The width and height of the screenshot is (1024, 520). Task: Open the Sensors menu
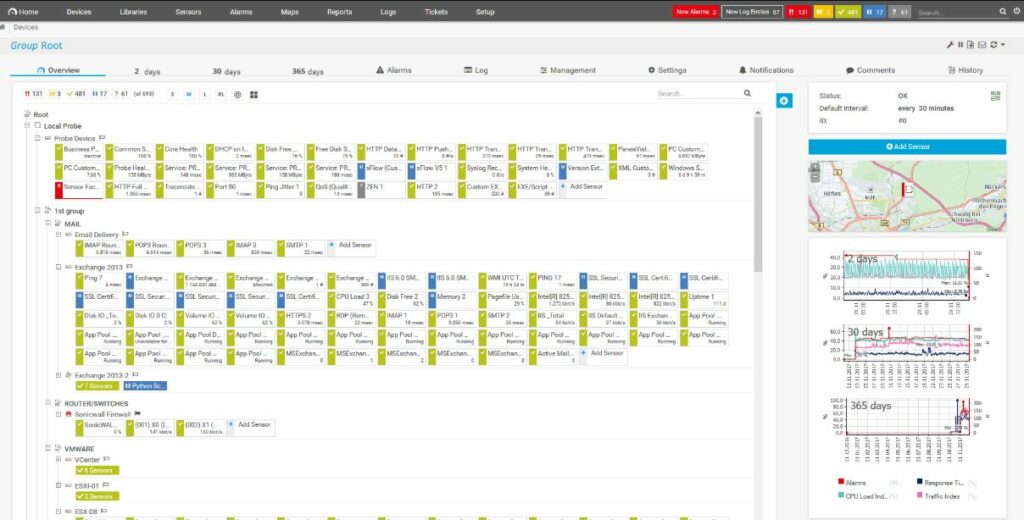click(x=188, y=12)
